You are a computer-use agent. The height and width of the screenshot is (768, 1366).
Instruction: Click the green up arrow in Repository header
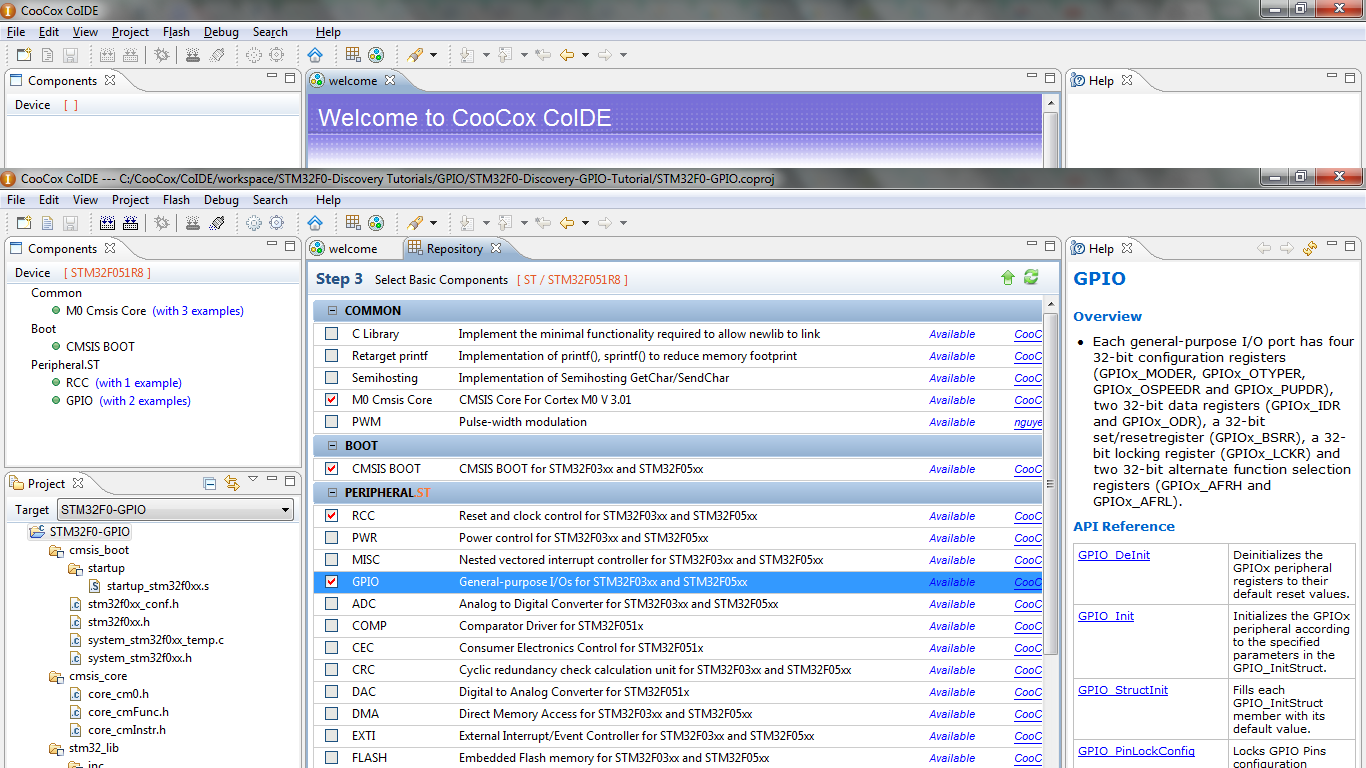click(1008, 278)
